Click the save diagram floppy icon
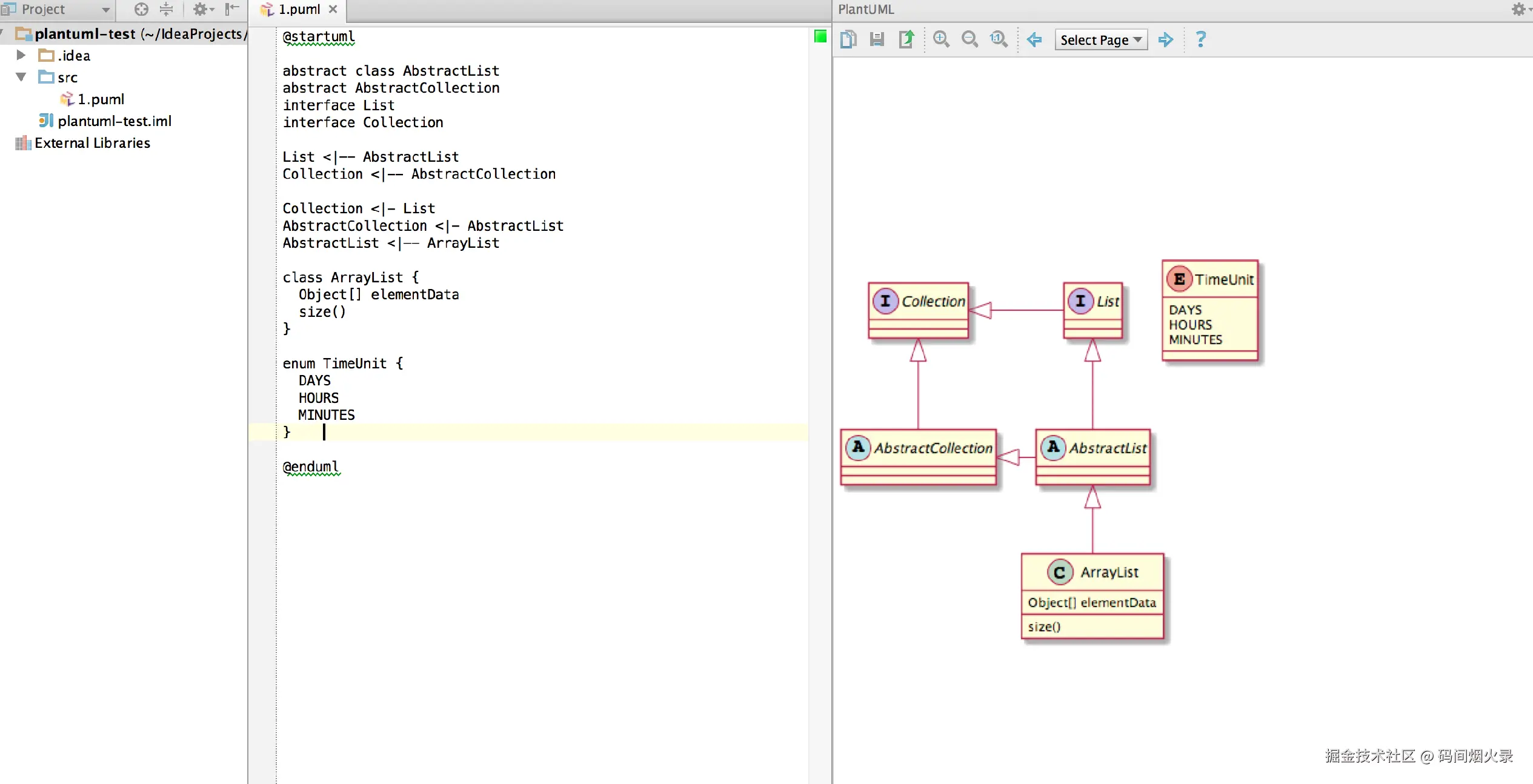The height and width of the screenshot is (784, 1533). [x=877, y=40]
